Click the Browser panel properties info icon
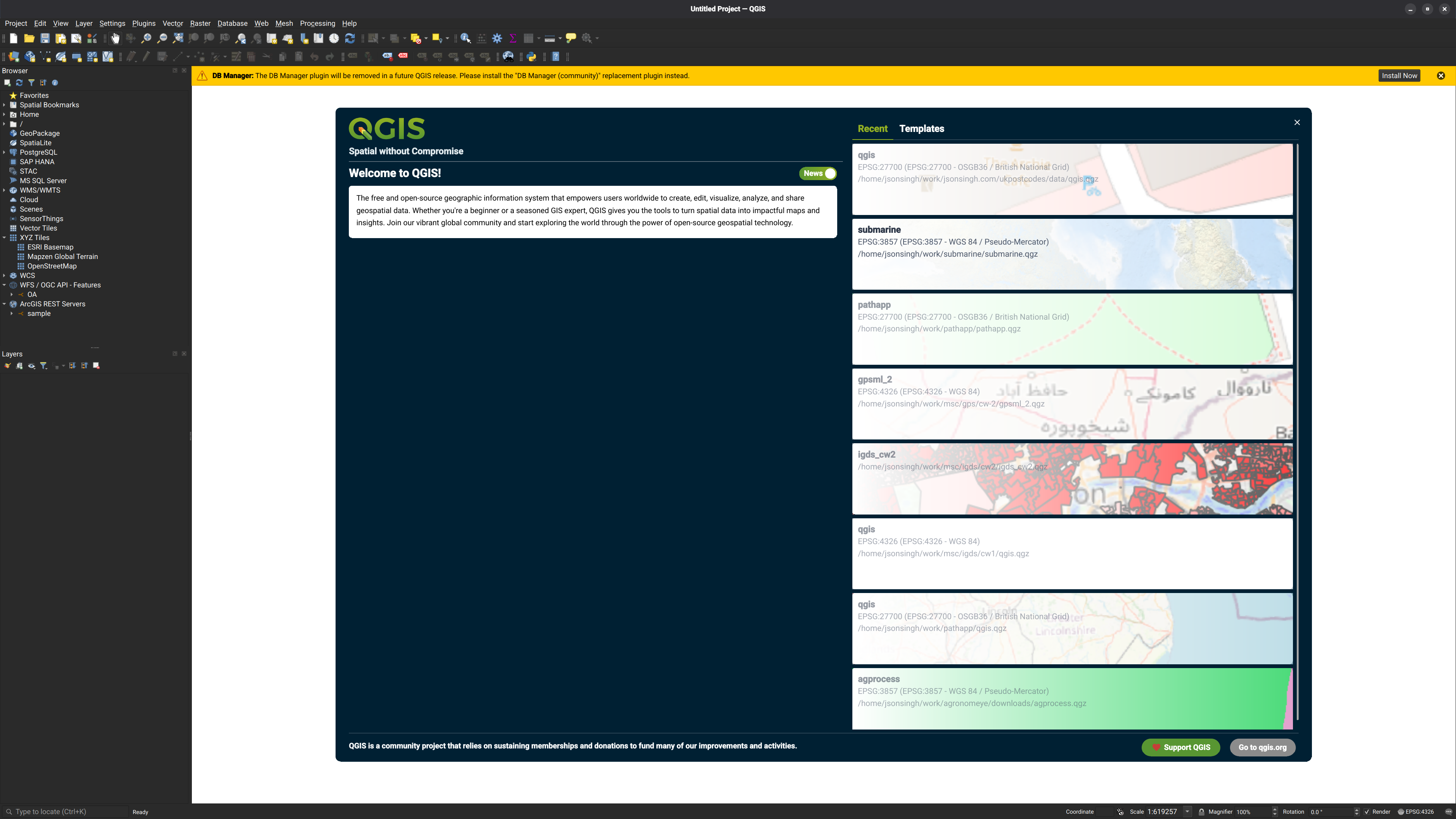 [55, 83]
